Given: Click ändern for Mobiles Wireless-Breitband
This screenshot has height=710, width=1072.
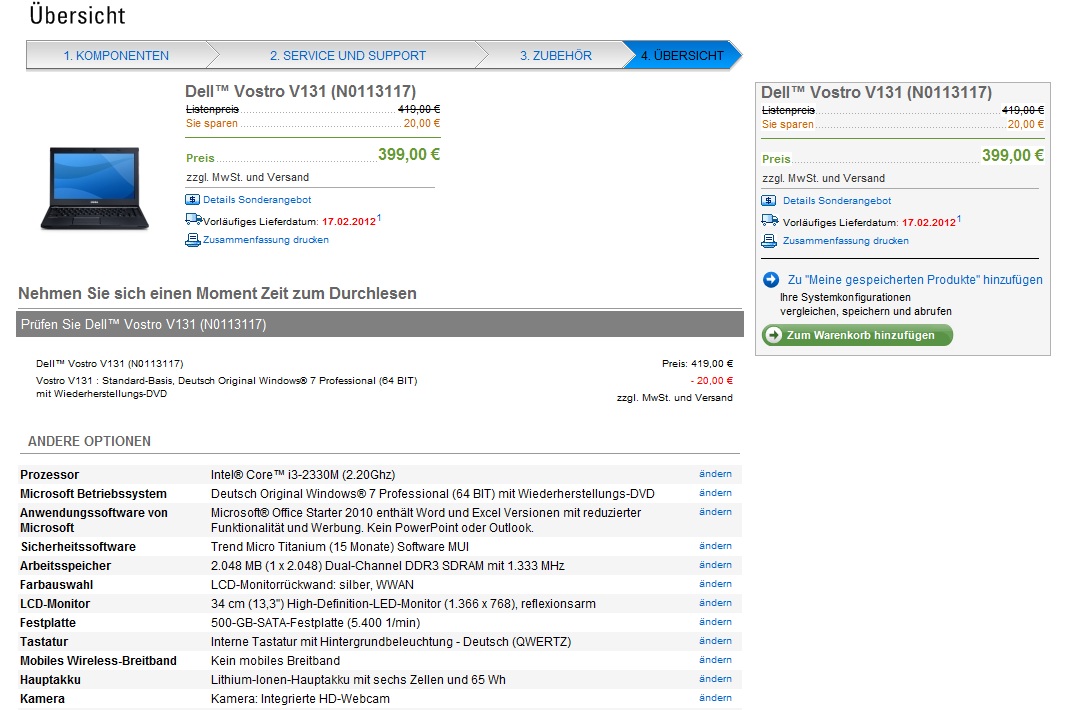Looking at the screenshot, I should 715,660.
